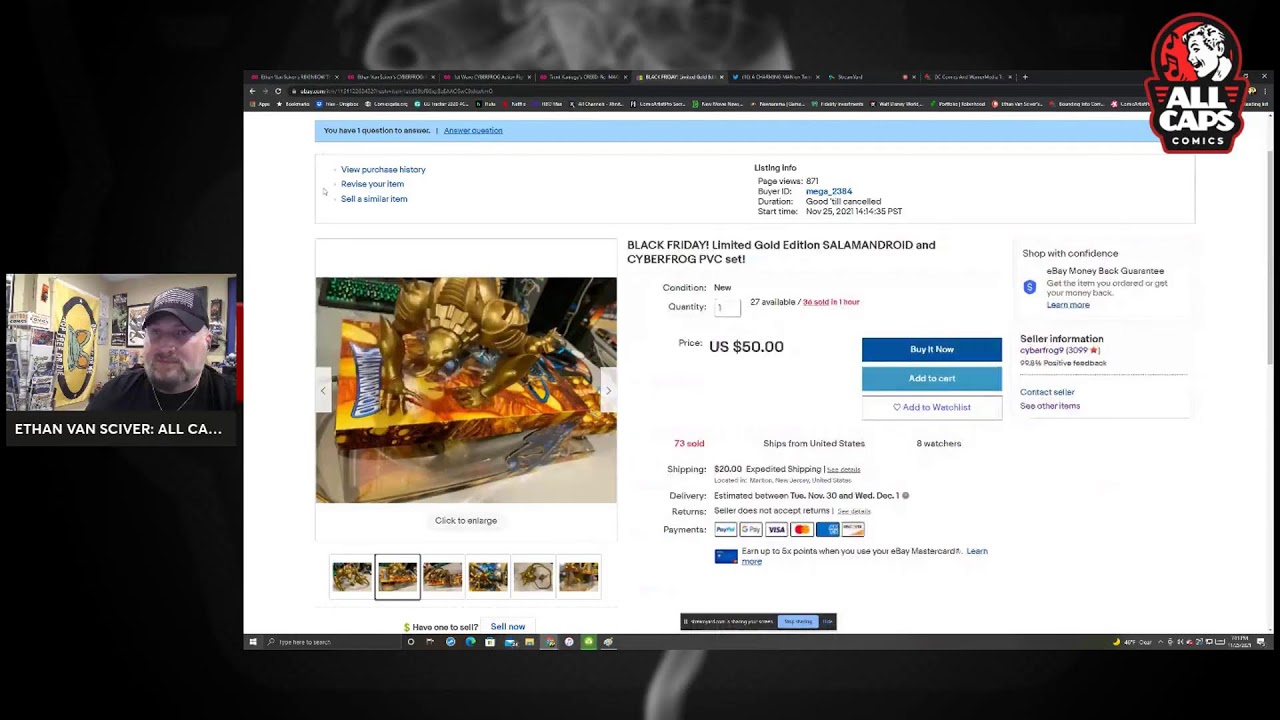Screen dimensions: 1280x720
Task: Click the delivery estimate info icon
Action: click(x=906, y=496)
